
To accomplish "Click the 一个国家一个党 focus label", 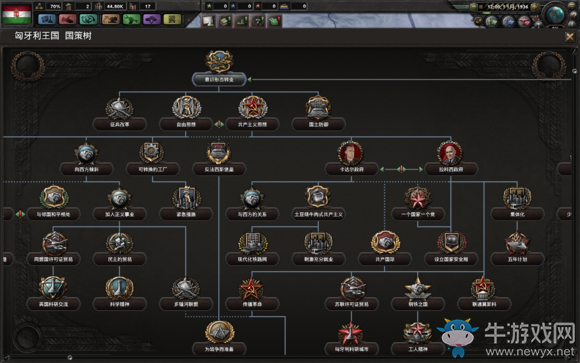I will pyautogui.click(x=418, y=214).
